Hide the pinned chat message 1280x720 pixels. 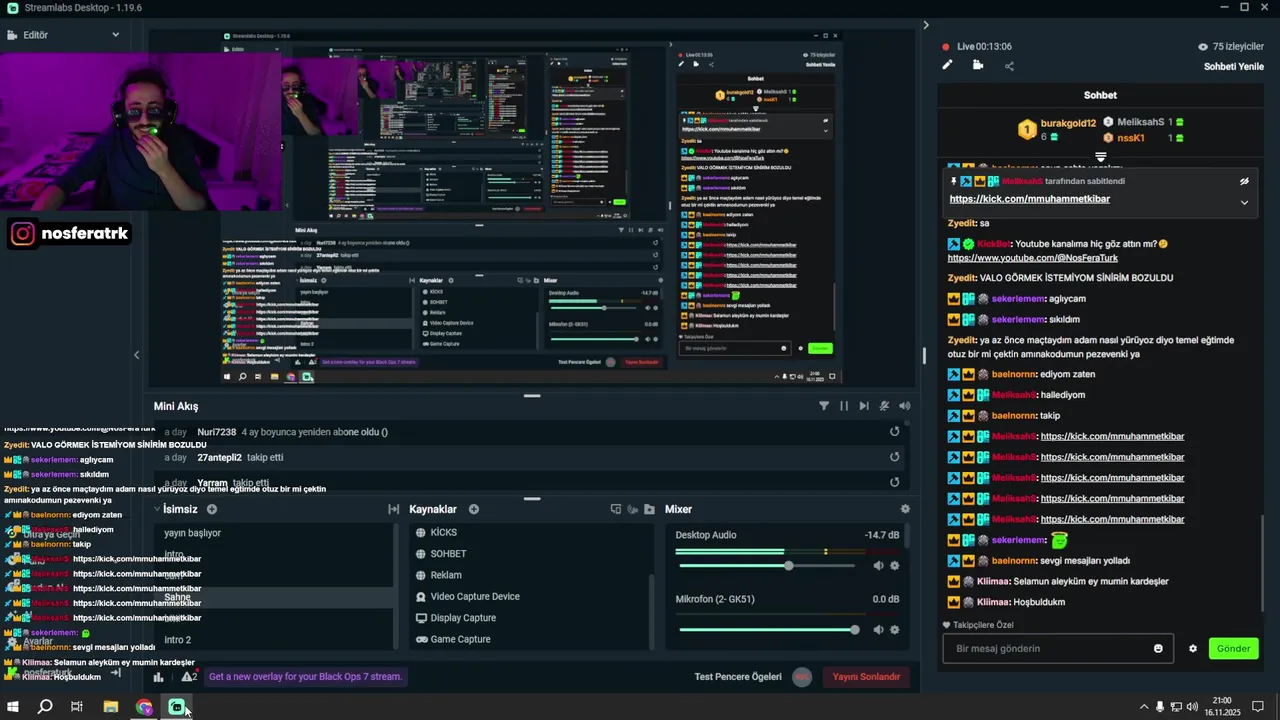pos(1244,182)
